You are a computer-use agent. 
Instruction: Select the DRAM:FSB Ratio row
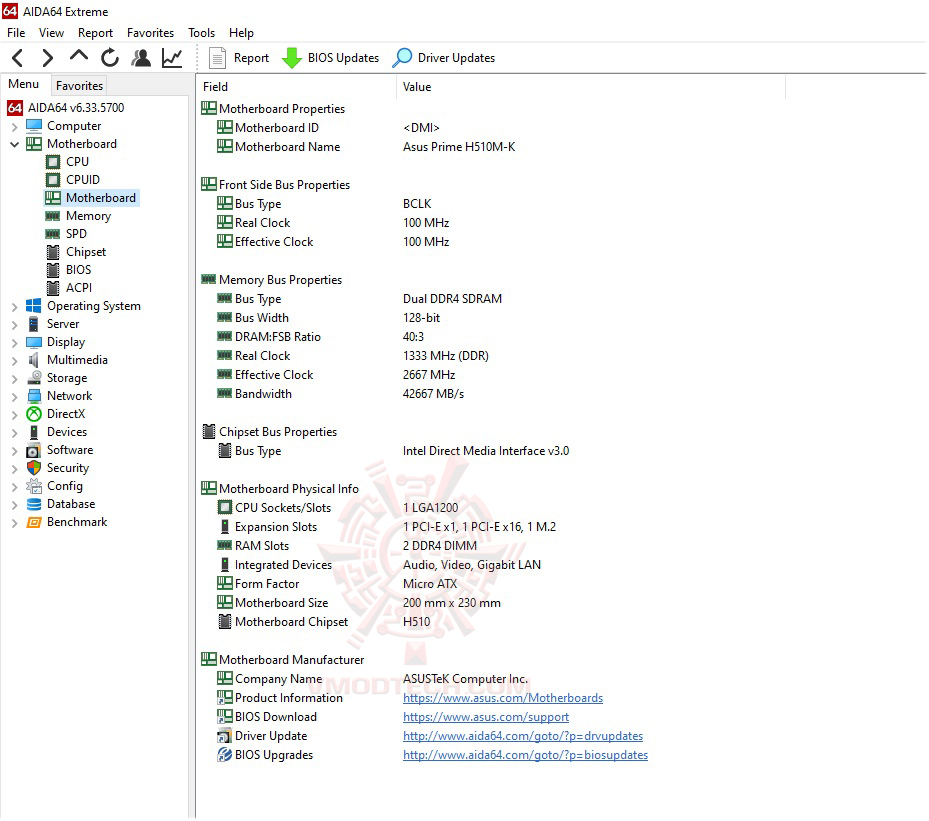coord(320,337)
